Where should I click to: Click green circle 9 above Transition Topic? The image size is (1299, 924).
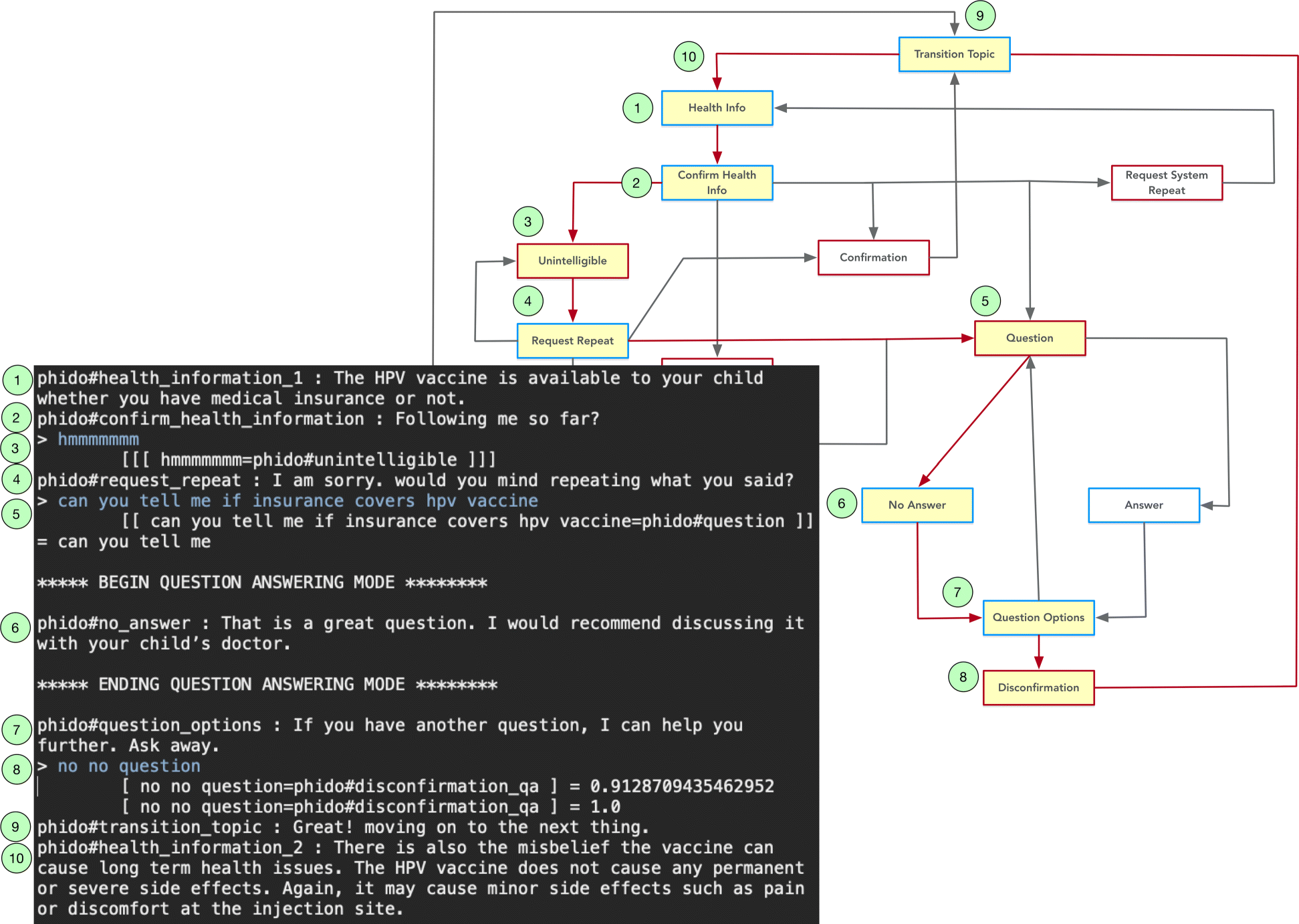979,15
